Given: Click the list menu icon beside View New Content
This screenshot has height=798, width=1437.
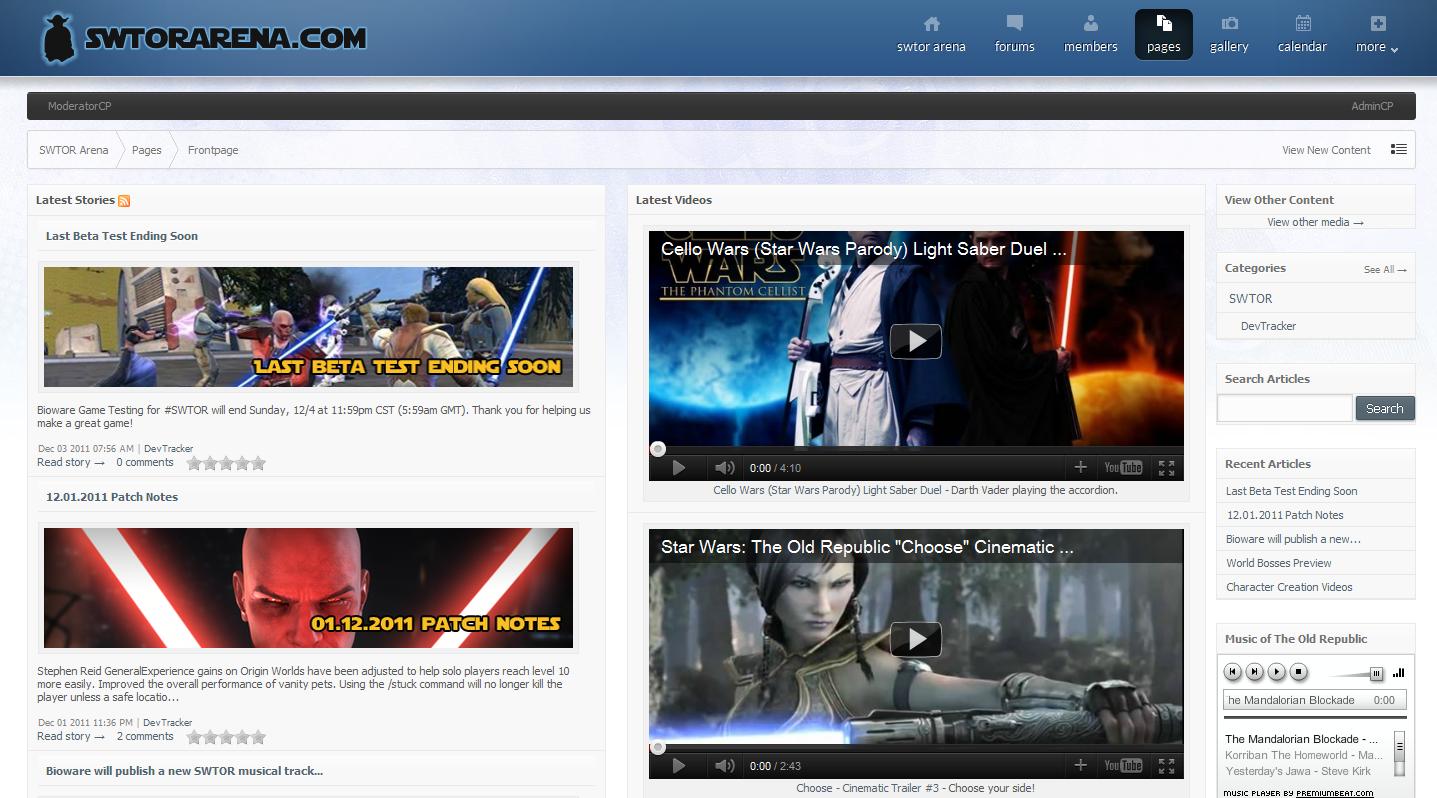Looking at the screenshot, I should [x=1398, y=149].
